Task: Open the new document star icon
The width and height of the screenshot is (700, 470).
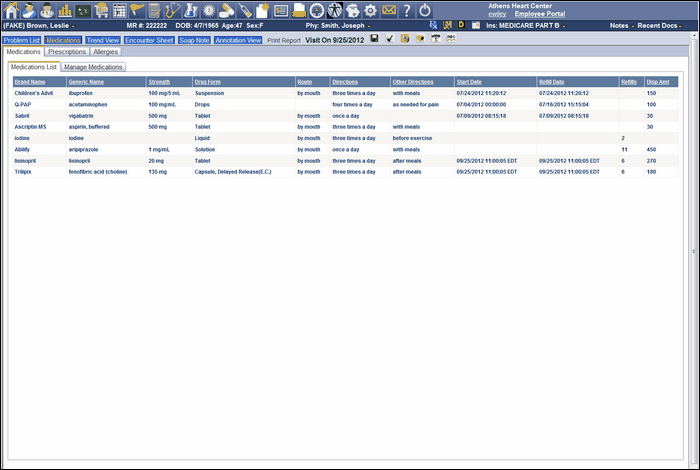Action: pos(262,10)
